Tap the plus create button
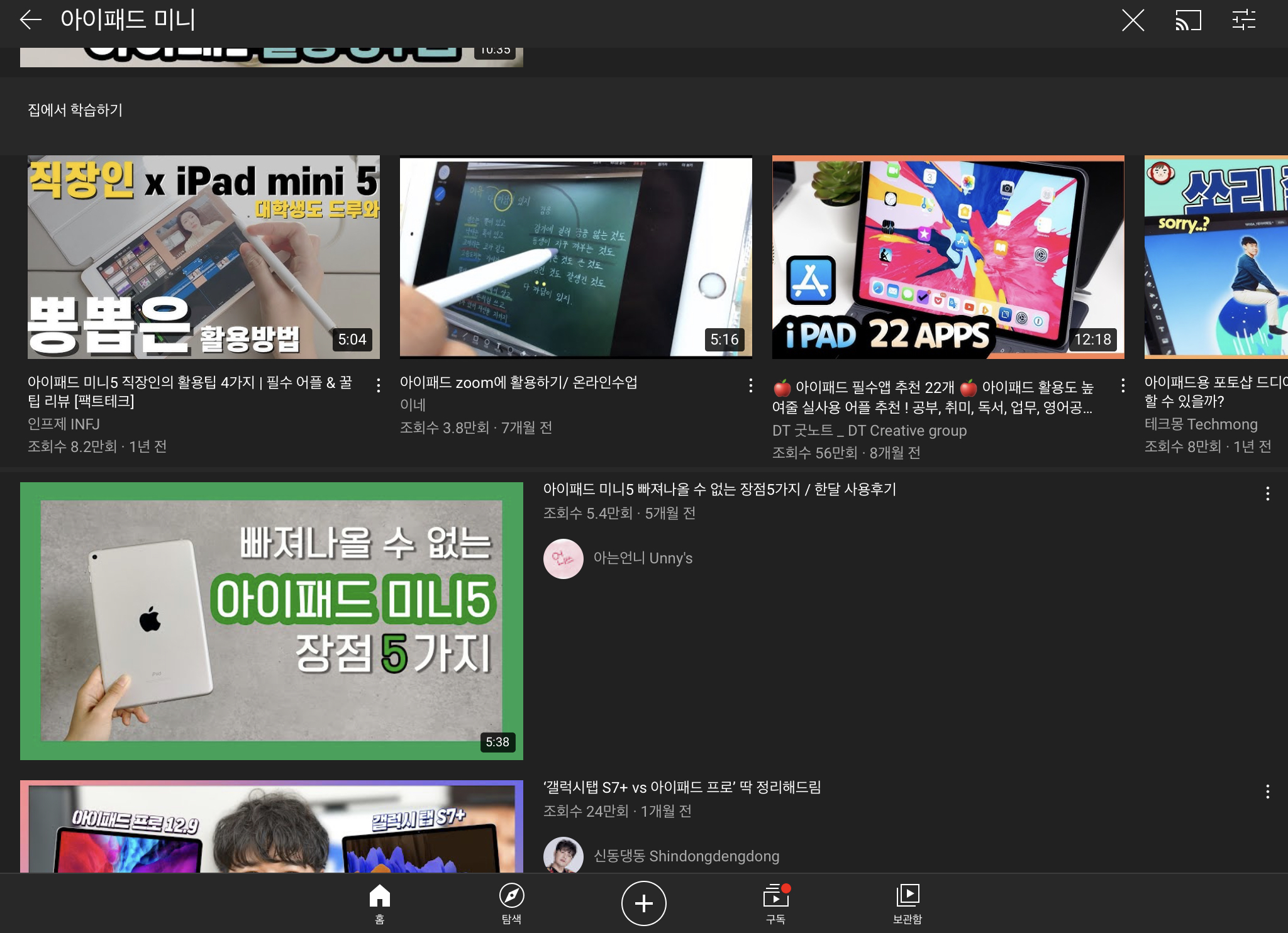The height and width of the screenshot is (933, 1288). [x=643, y=903]
